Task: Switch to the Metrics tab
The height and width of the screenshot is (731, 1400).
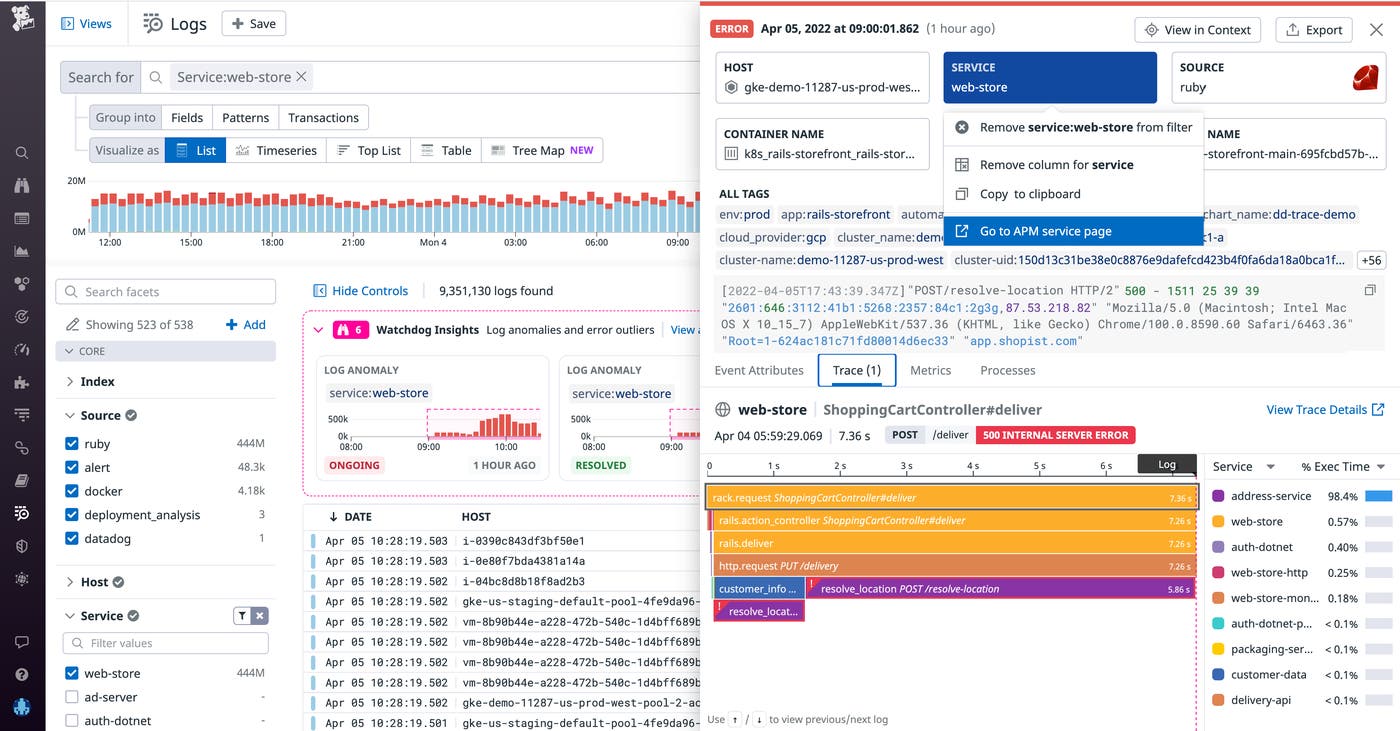Action: (x=930, y=369)
